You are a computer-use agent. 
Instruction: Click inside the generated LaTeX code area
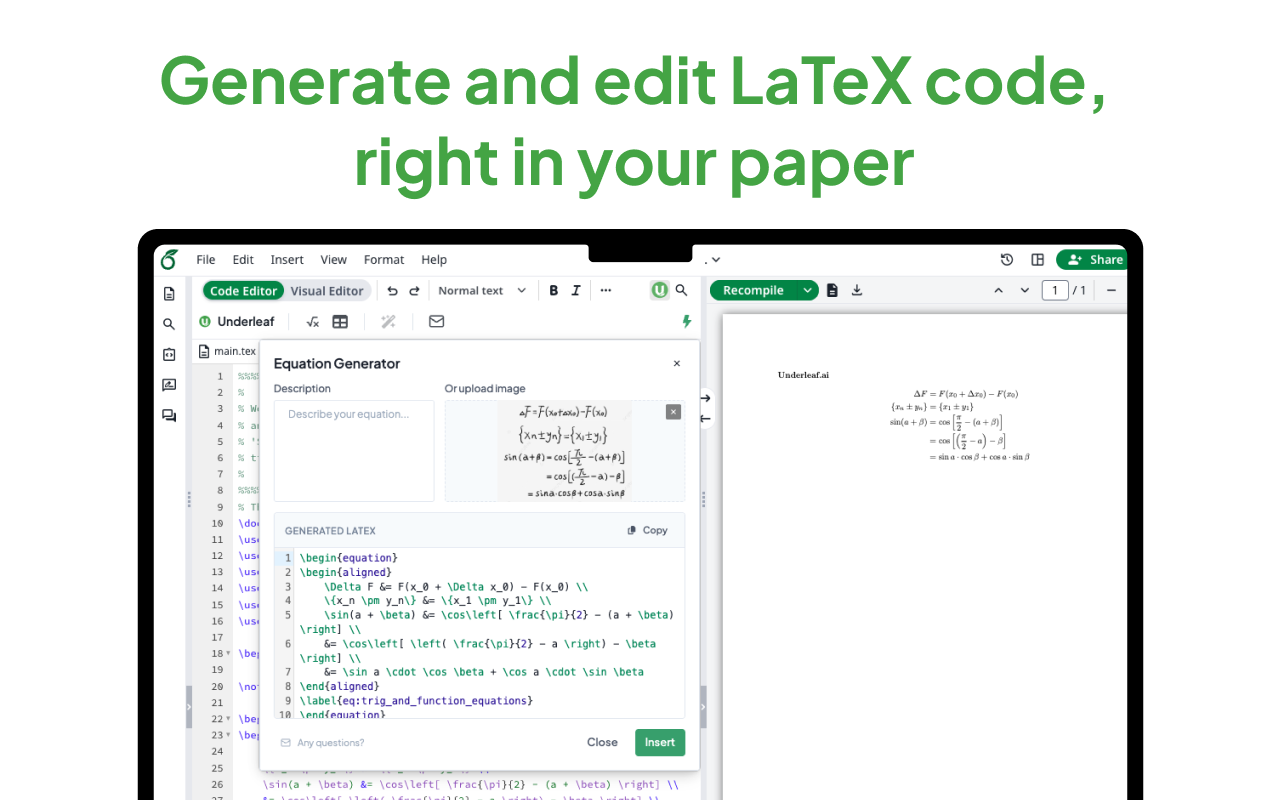pyautogui.click(x=479, y=633)
